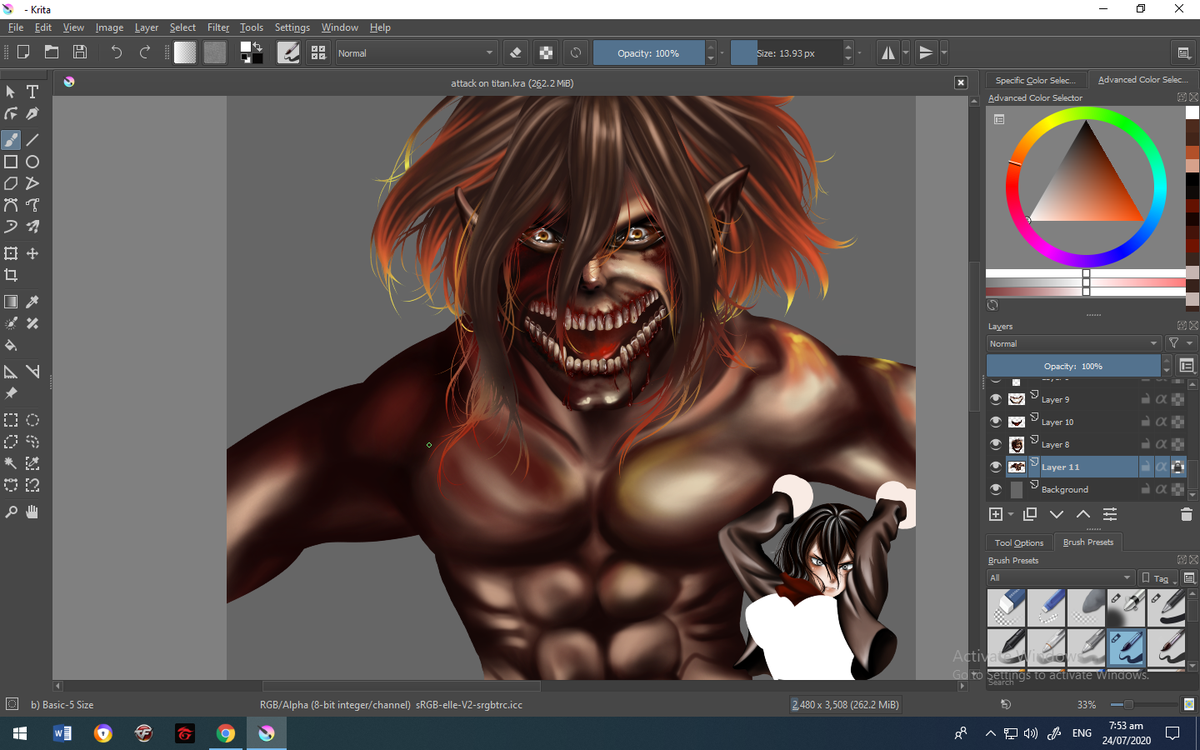This screenshot has height=750, width=1200.
Task: Create a new document from toolbar
Action: pos(23,52)
